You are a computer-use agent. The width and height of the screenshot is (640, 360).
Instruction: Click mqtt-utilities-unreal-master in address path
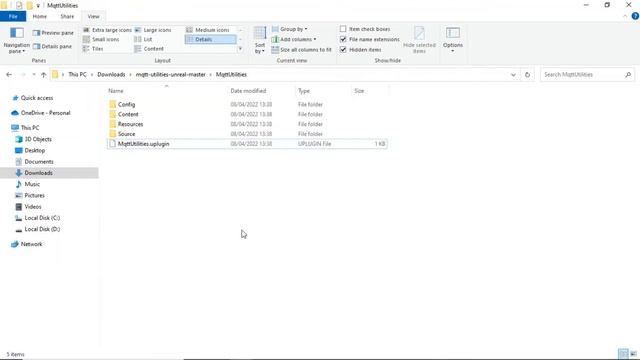tap(171, 75)
